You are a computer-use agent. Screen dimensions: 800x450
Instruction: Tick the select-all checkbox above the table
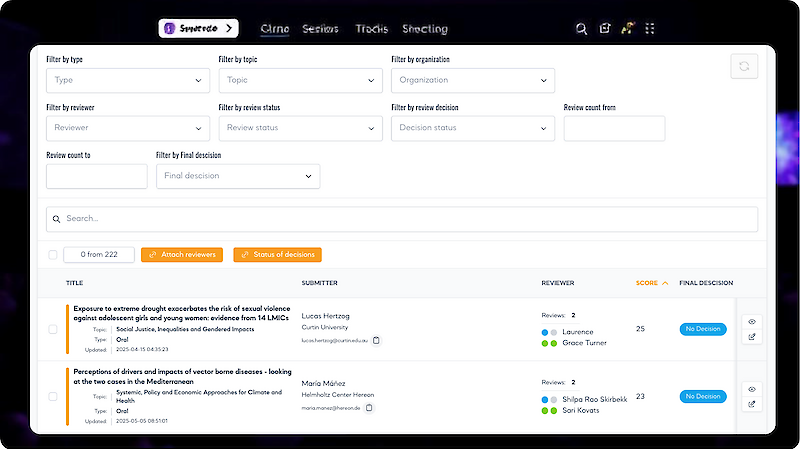coord(53,255)
